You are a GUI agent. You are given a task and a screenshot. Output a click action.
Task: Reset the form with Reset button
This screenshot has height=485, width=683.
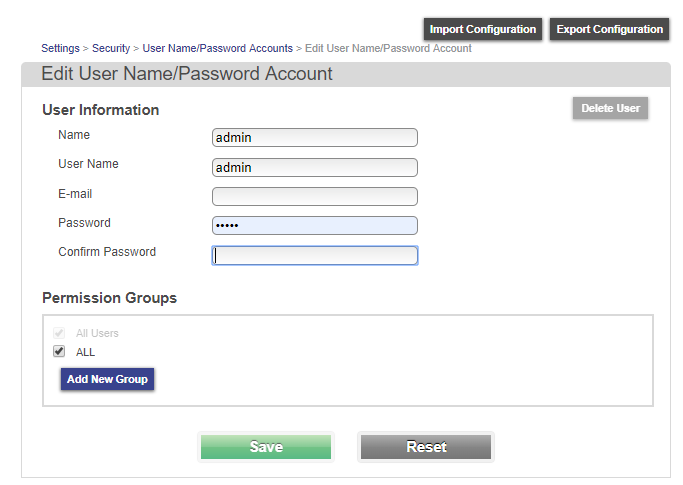pos(426,447)
